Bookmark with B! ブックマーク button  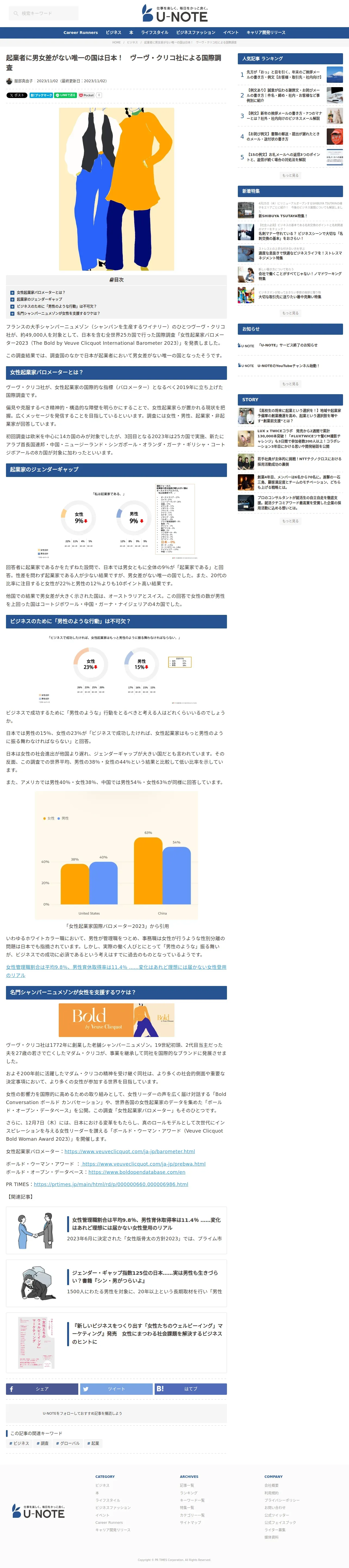coord(41,96)
